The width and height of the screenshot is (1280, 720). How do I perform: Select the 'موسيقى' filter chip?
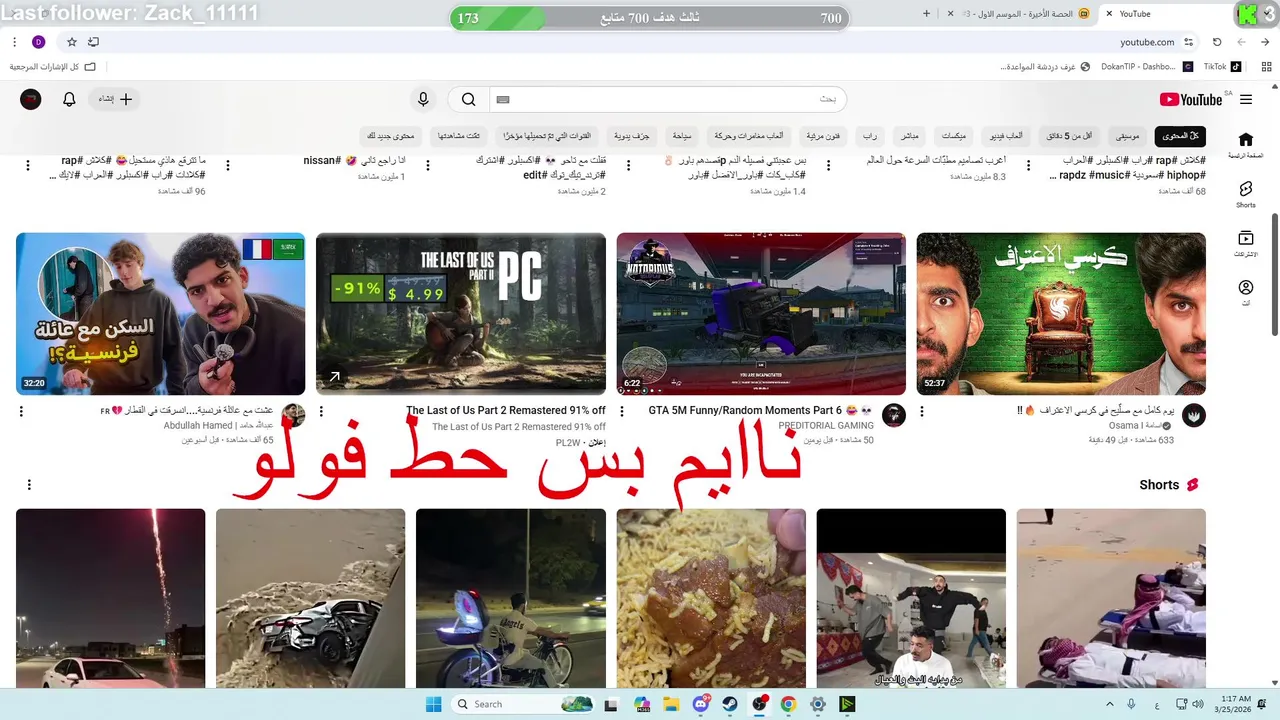coord(1128,135)
